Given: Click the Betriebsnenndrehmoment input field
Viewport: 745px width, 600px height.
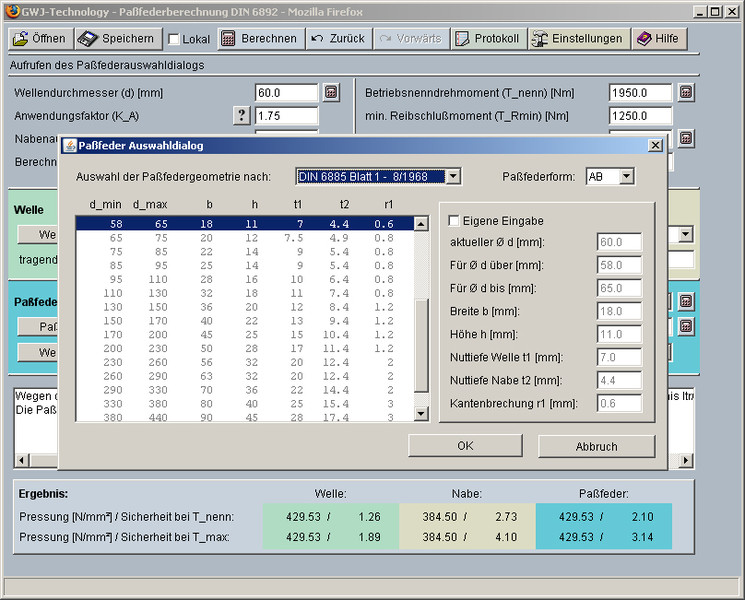Looking at the screenshot, I should coord(639,93).
